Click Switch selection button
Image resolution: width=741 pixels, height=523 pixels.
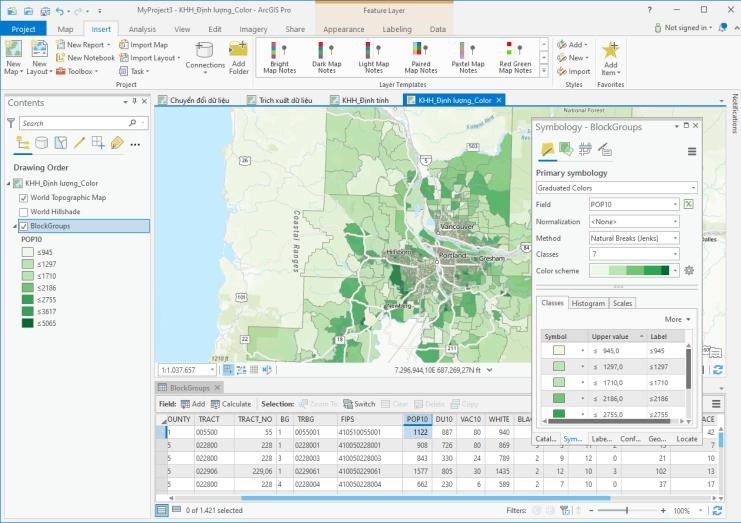tap(359, 404)
